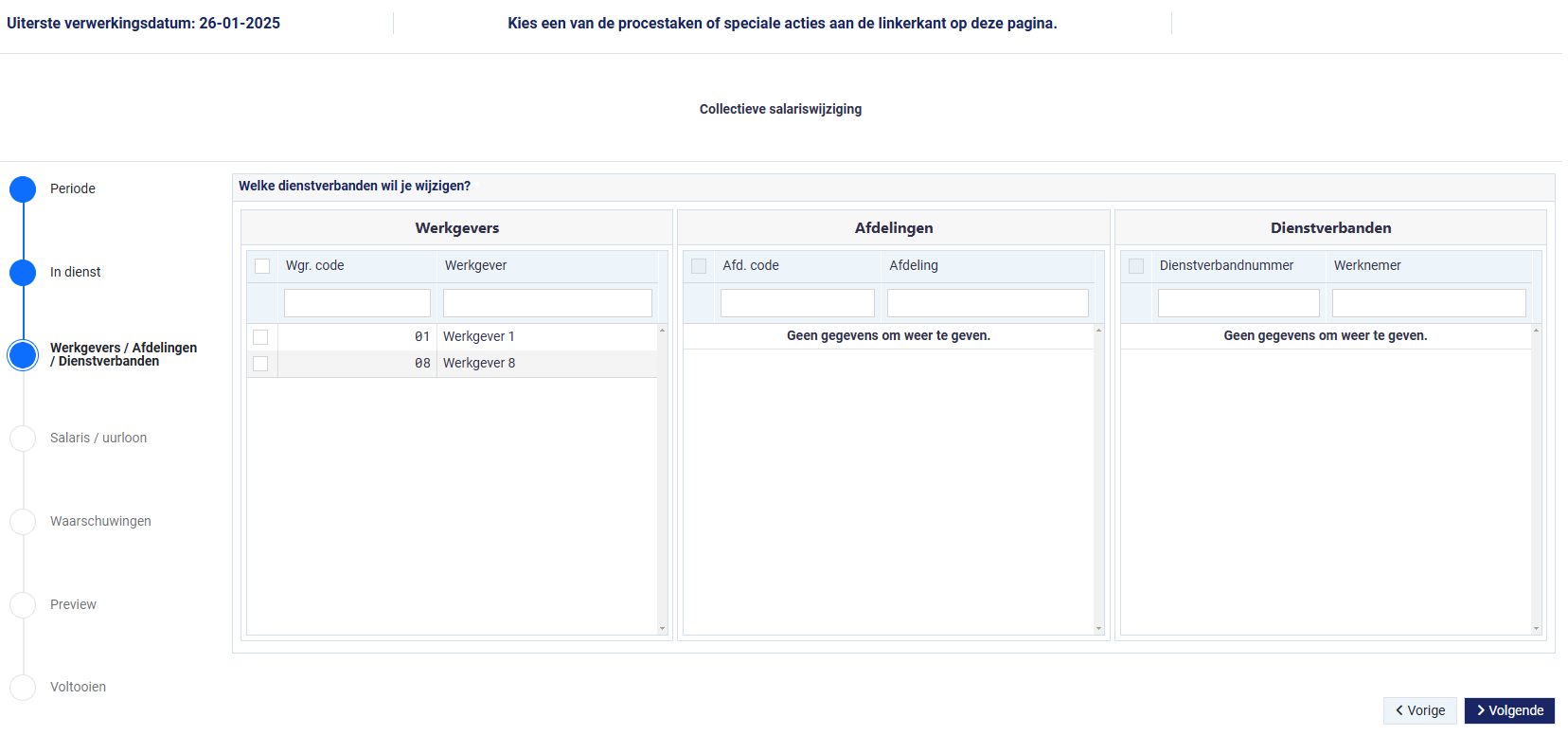Screen dimensions: 1568x753
Task: Sort by the Dienstverbandnummer column header
Action: click(1238, 266)
